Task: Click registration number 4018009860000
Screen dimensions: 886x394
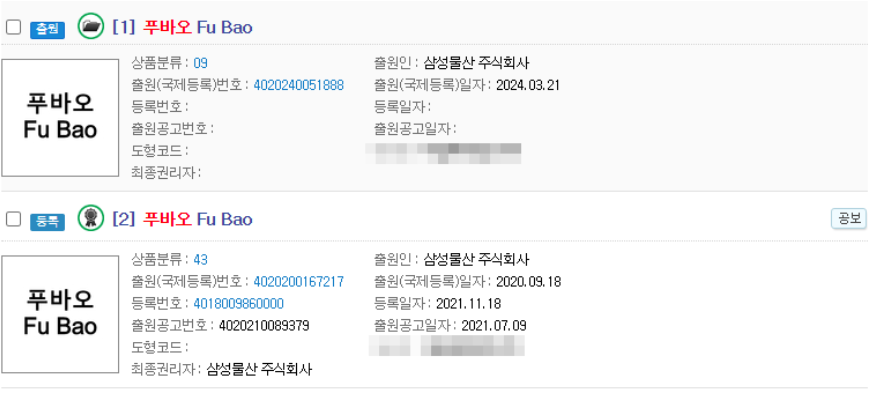Action: pos(238,304)
